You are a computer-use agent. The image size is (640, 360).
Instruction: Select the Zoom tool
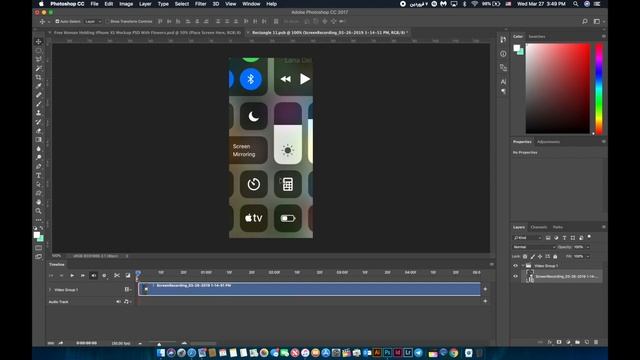click(x=38, y=211)
